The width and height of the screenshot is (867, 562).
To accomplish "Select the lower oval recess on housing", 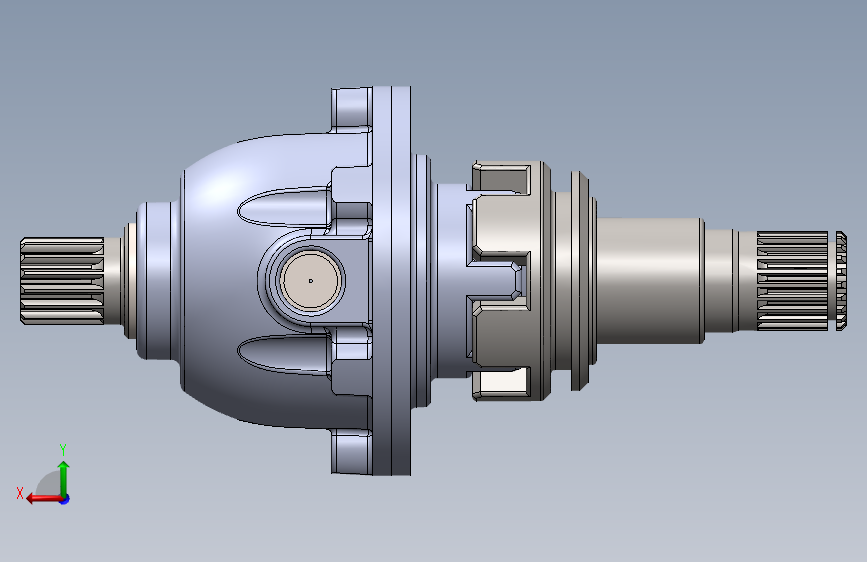I will click(283, 354).
